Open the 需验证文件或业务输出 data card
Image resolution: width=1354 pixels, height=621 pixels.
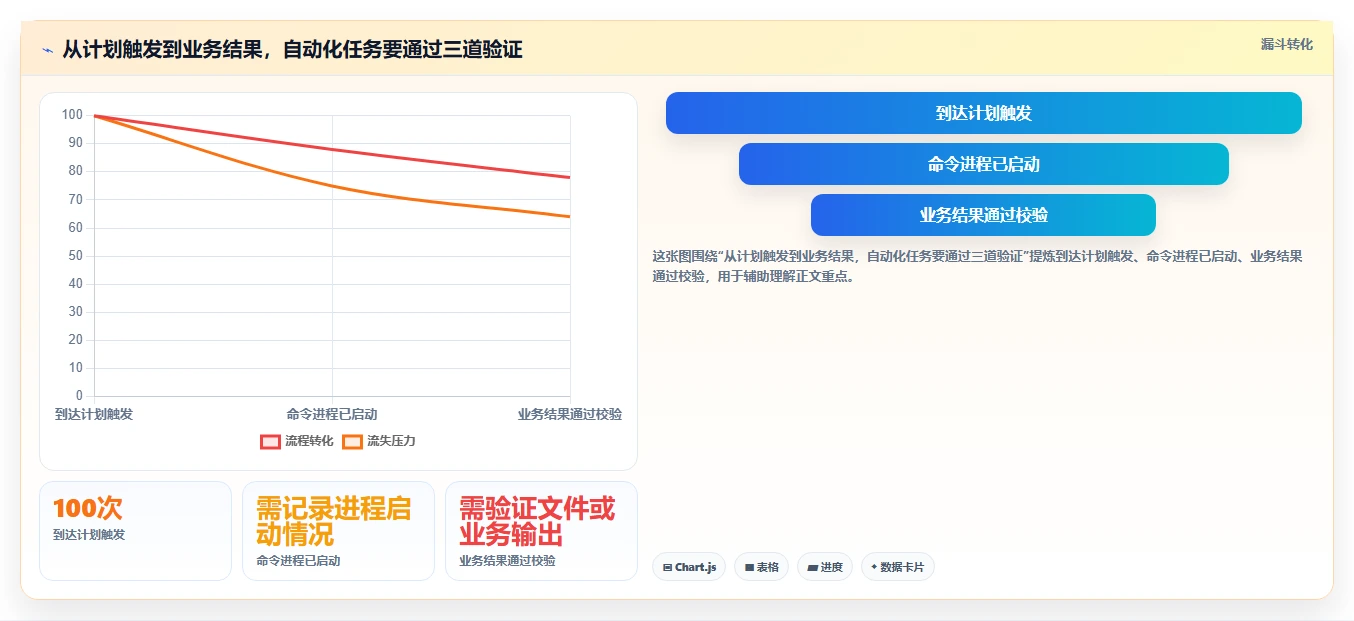tap(541, 531)
